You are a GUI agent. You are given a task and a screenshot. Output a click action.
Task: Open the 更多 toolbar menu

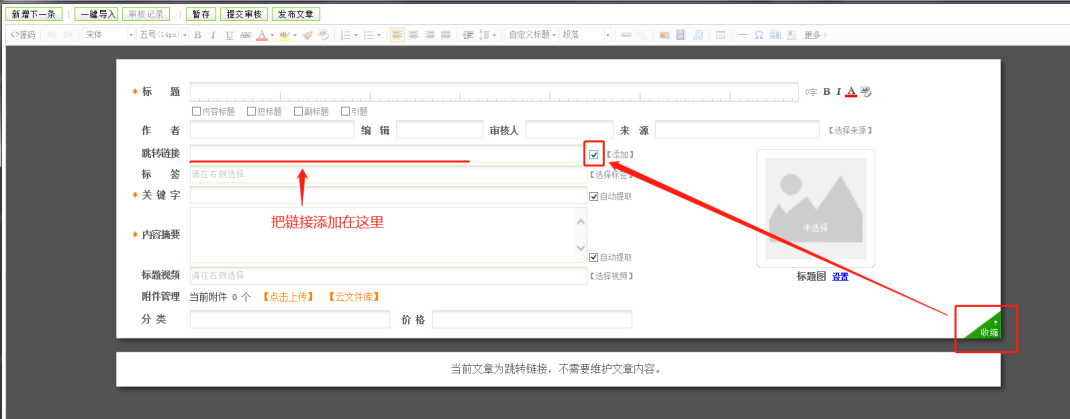[x=814, y=35]
